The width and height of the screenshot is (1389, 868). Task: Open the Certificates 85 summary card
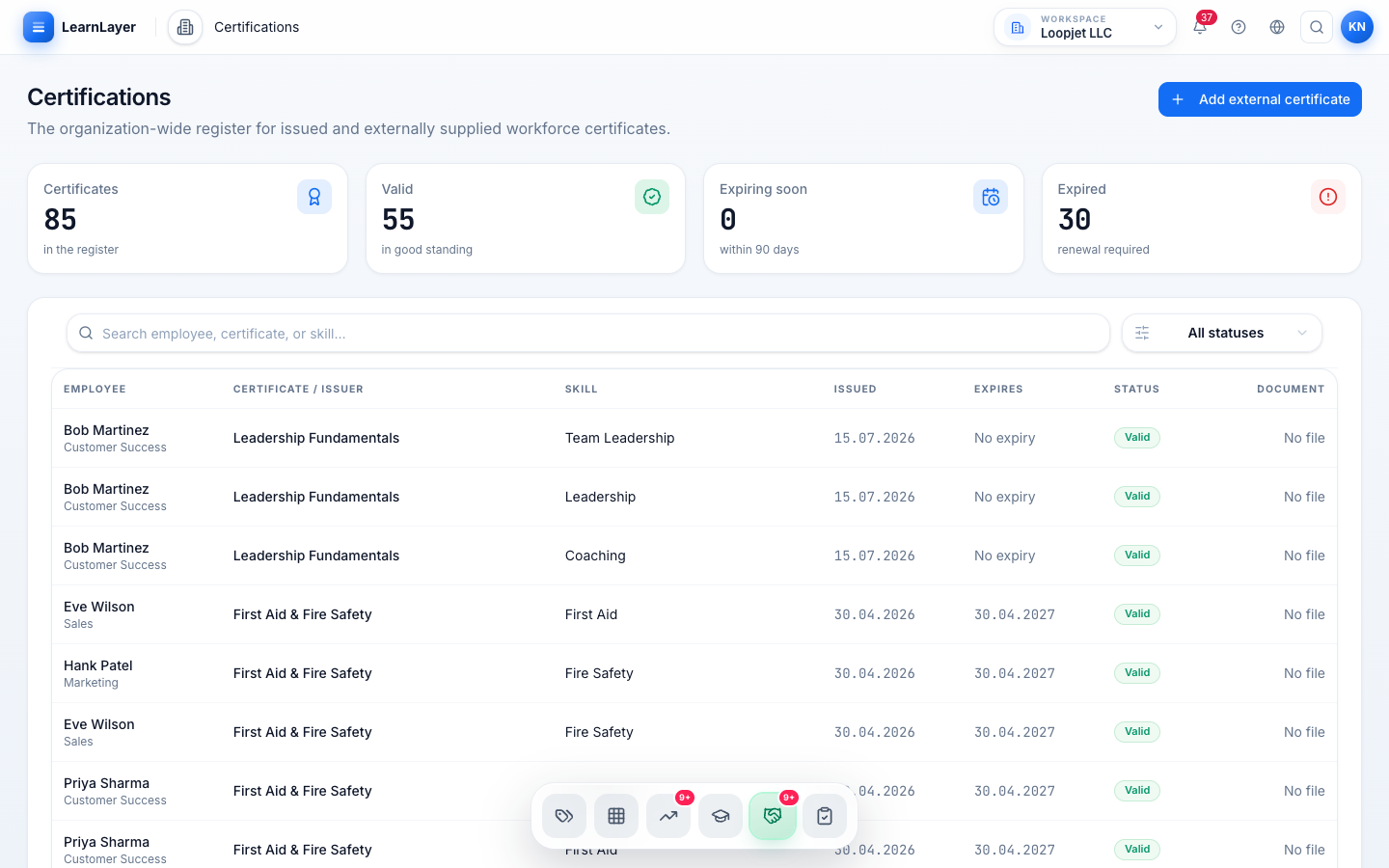[188, 219]
